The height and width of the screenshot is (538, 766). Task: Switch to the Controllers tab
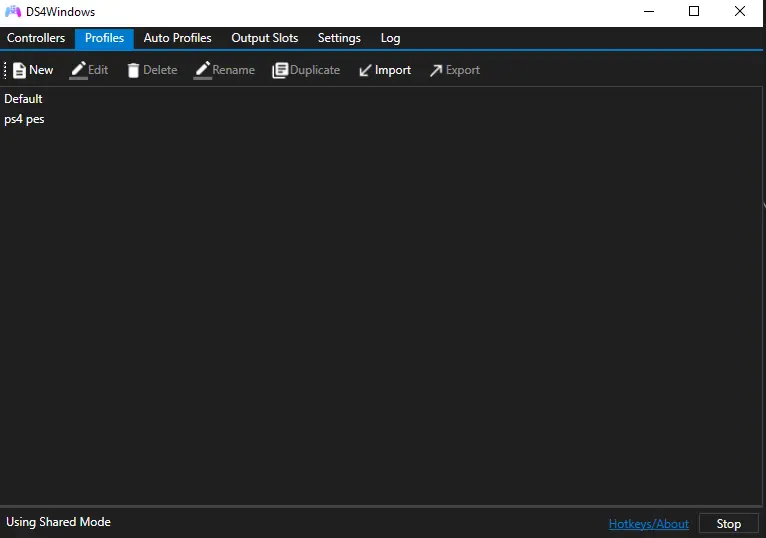(x=36, y=38)
